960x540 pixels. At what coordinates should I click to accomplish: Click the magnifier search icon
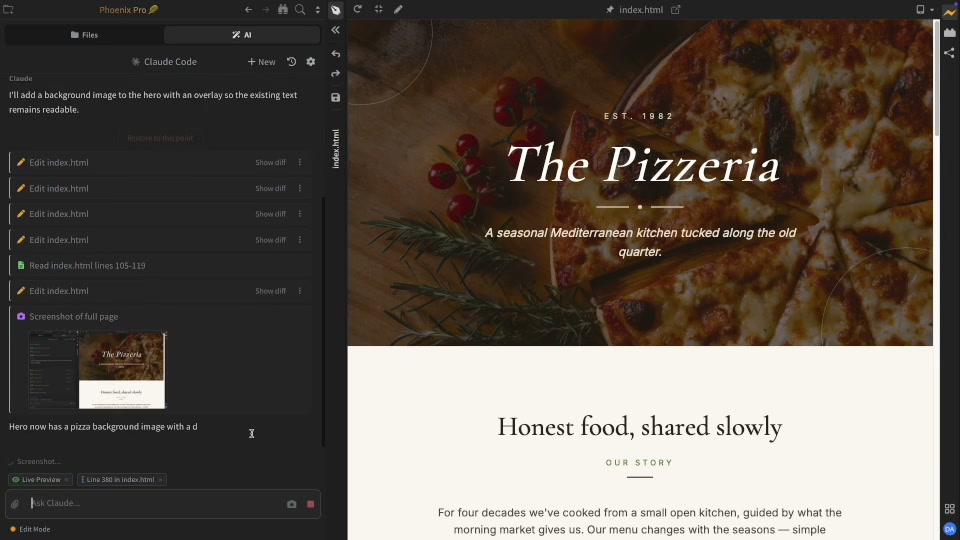pos(300,10)
